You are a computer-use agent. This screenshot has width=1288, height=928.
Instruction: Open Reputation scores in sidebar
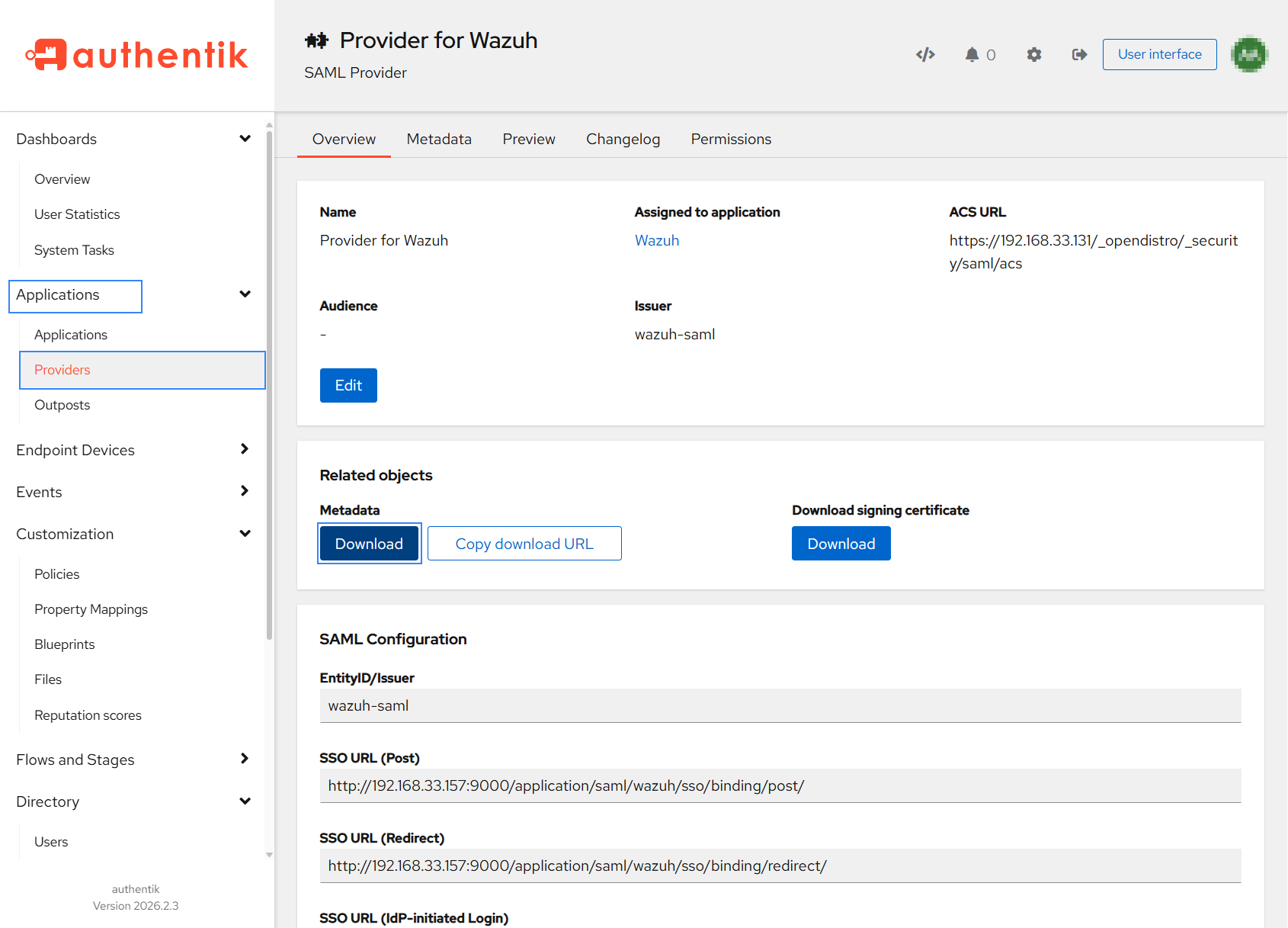[88, 715]
